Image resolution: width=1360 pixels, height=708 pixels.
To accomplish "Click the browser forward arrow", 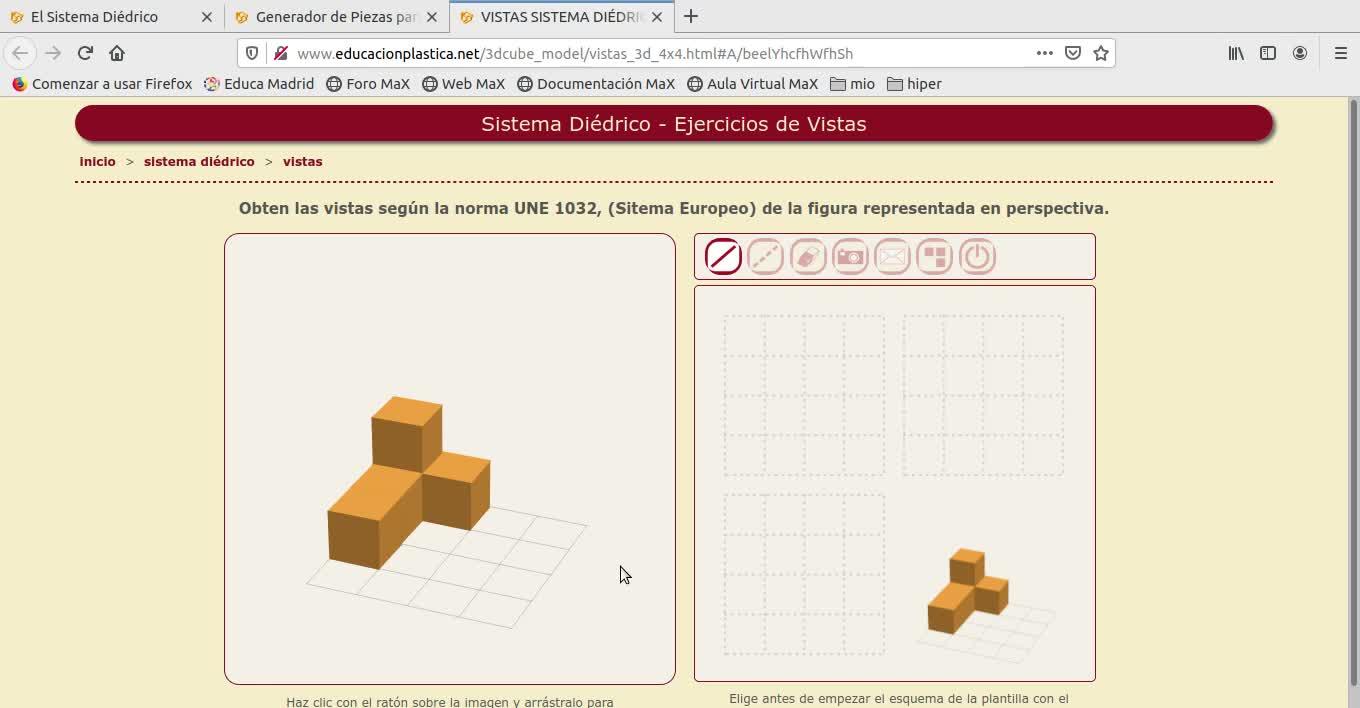I will [x=53, y=53].
